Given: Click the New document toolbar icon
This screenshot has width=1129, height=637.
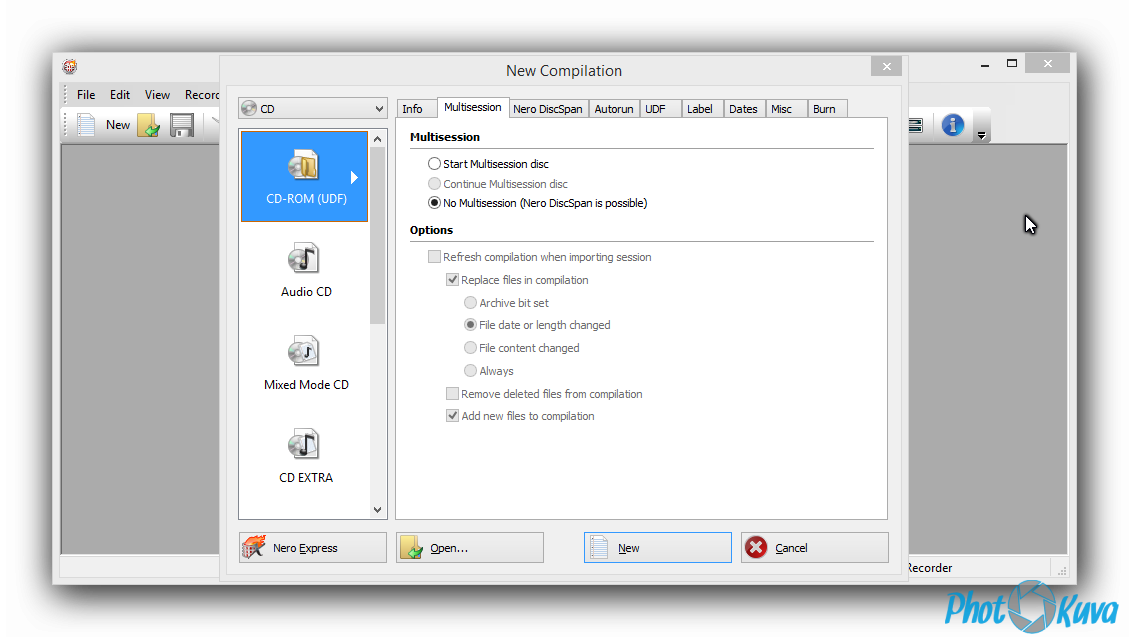Looking at the screenshot, I should click(x=86, y=125).
